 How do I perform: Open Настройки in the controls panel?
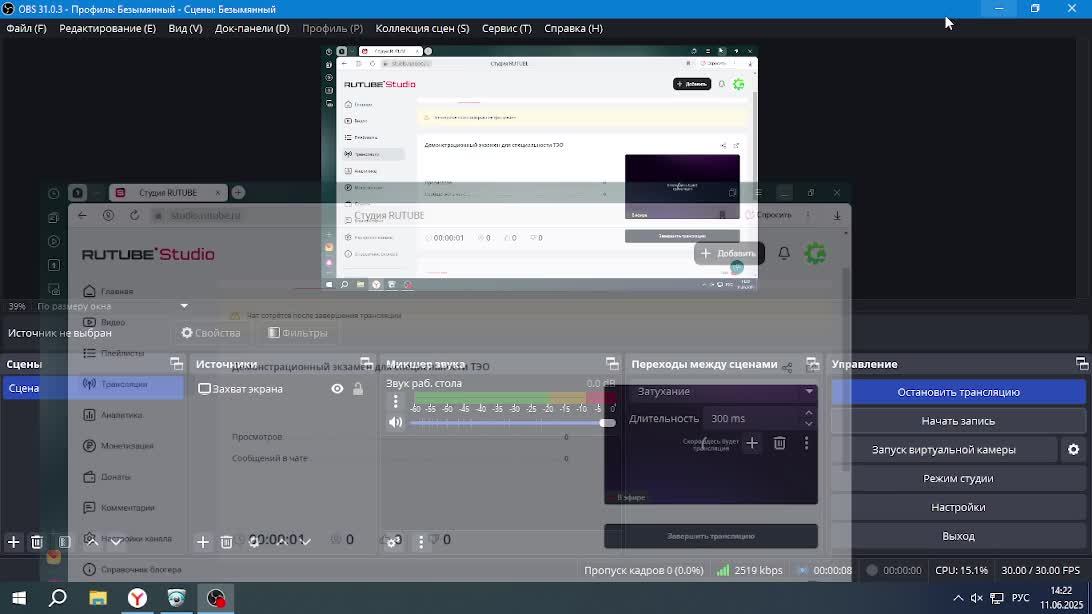[x=958, y=507]
